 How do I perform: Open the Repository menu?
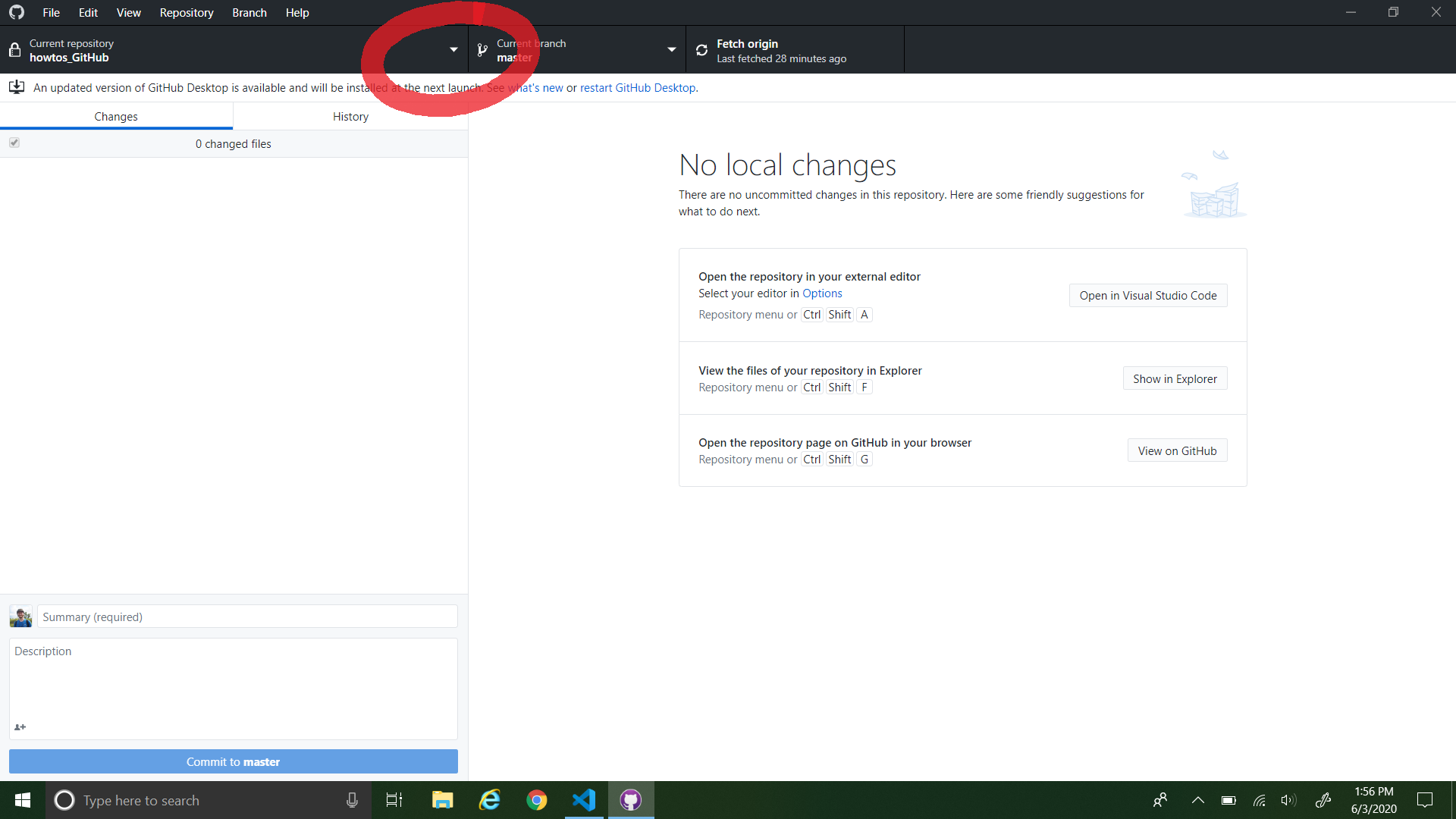187,12
